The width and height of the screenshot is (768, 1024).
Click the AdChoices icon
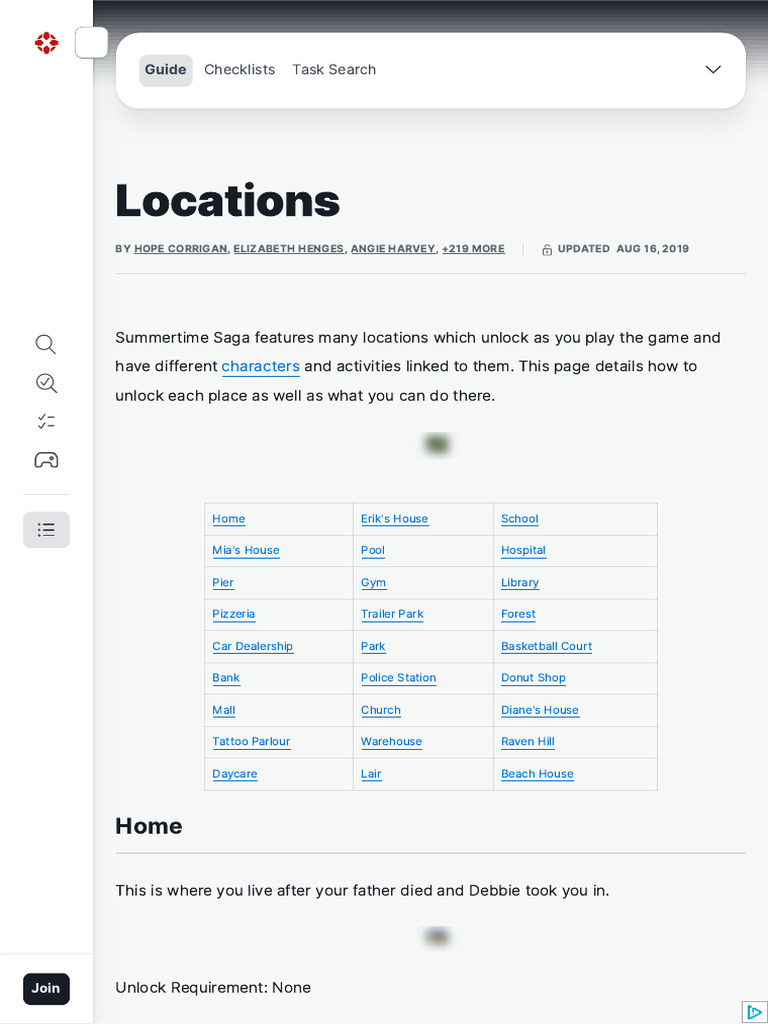tap(754, 1011)
